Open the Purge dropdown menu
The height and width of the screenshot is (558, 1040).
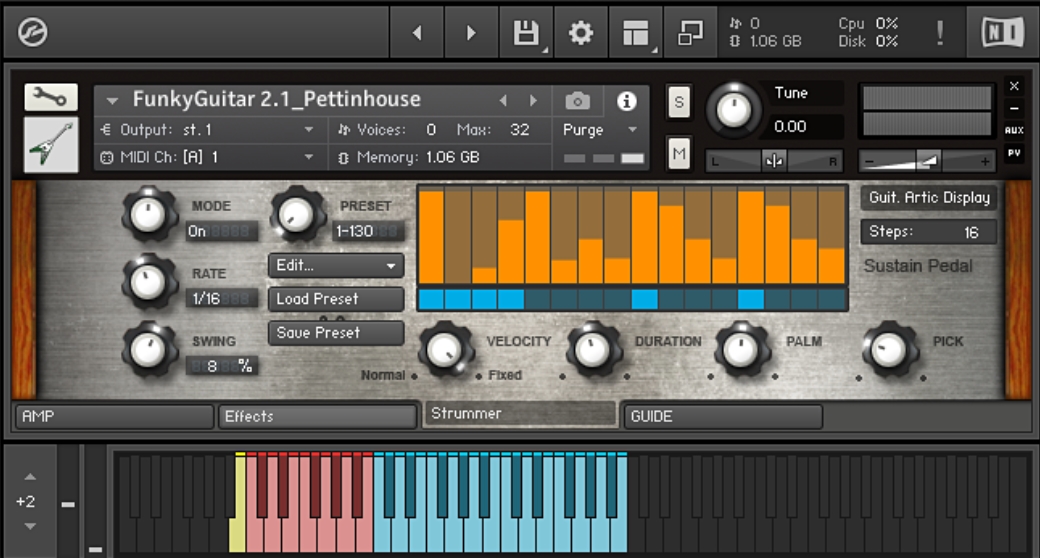click(600, 130)
